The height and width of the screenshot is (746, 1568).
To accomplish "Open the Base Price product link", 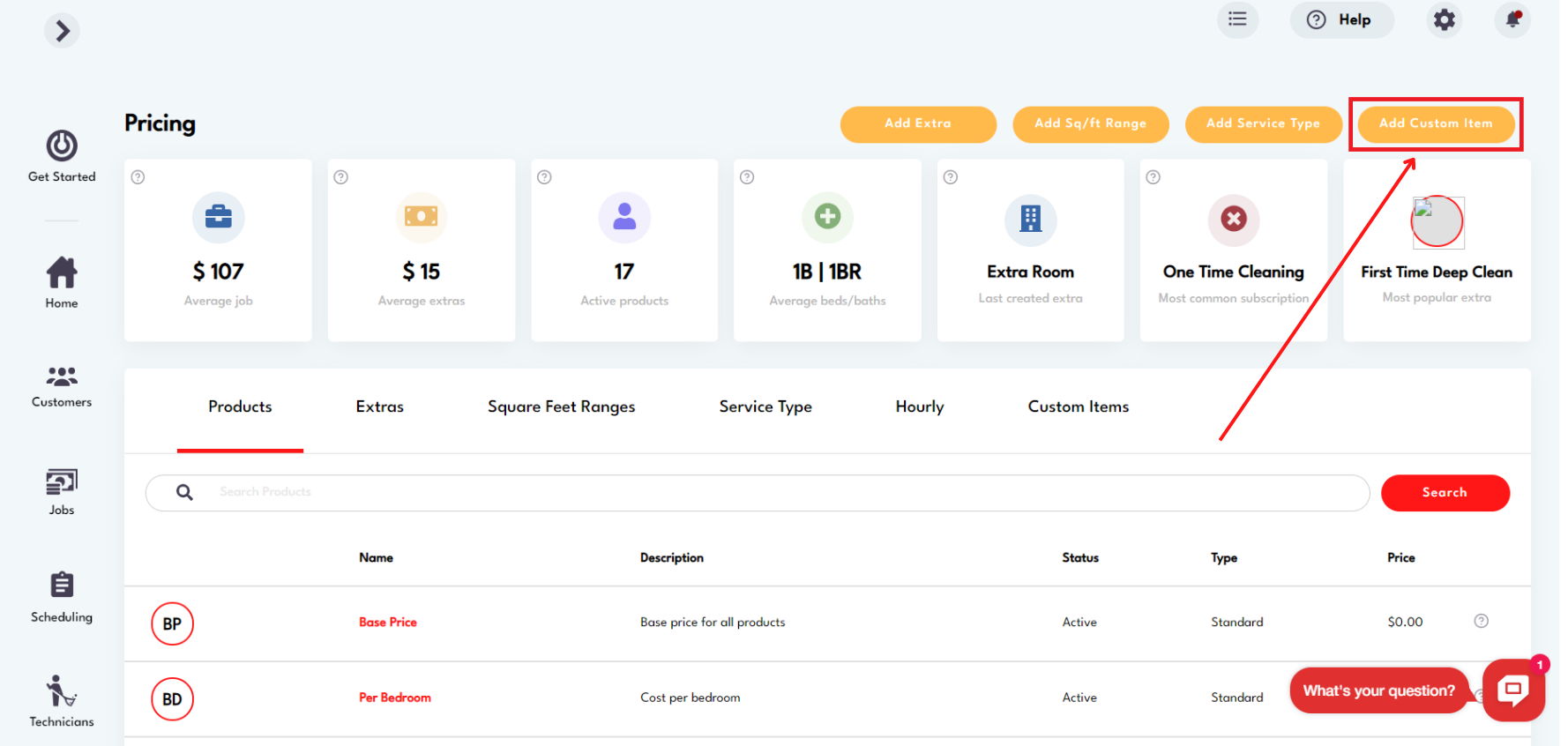I will pos(388,623).
